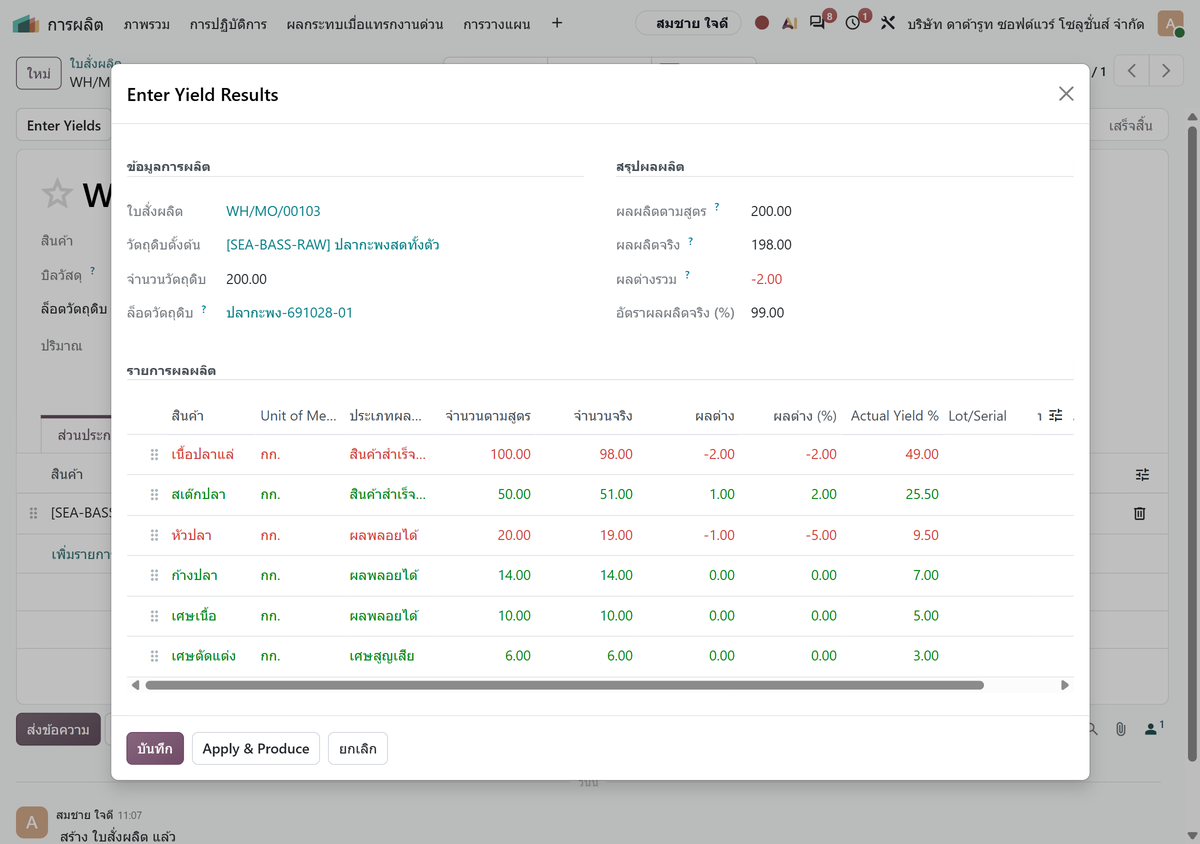Viewport: 1200px width, 844px height.
Task: Click drag handle of เศษเนื้อ row
Action: pos(154,616)
